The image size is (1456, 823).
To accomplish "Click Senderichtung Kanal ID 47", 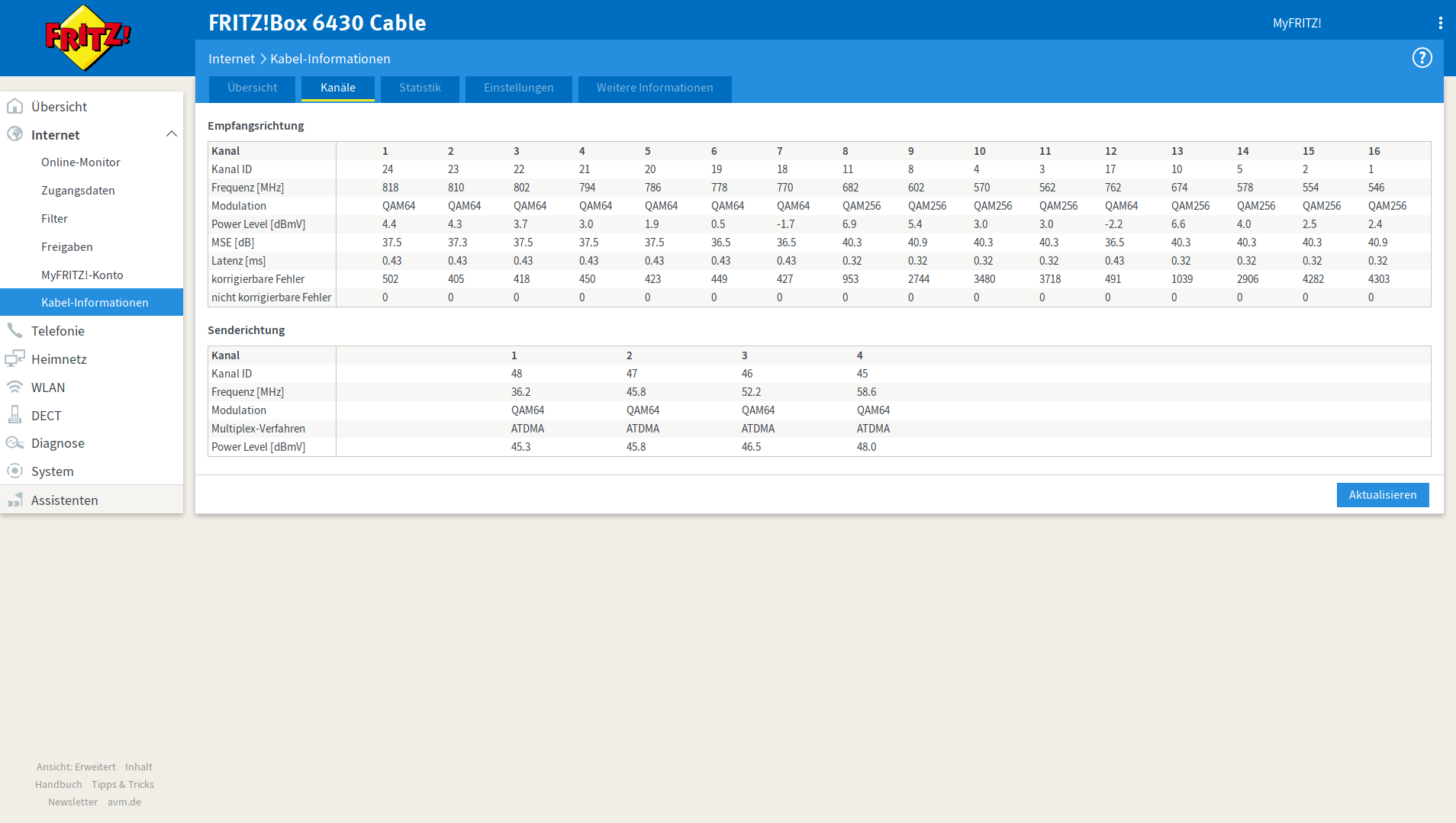I will 632,374.
